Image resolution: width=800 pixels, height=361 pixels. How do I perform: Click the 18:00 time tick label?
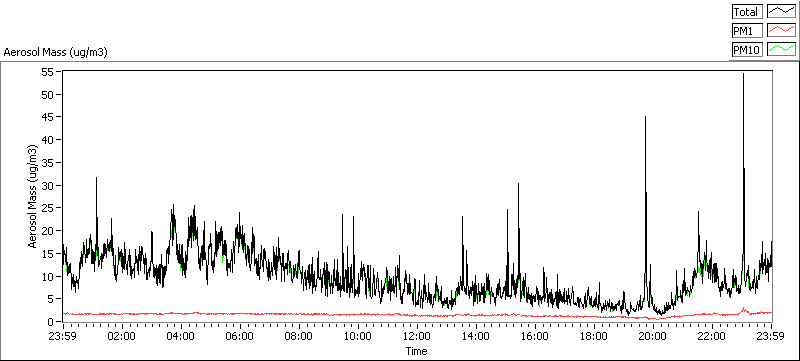tap(594, 336)
